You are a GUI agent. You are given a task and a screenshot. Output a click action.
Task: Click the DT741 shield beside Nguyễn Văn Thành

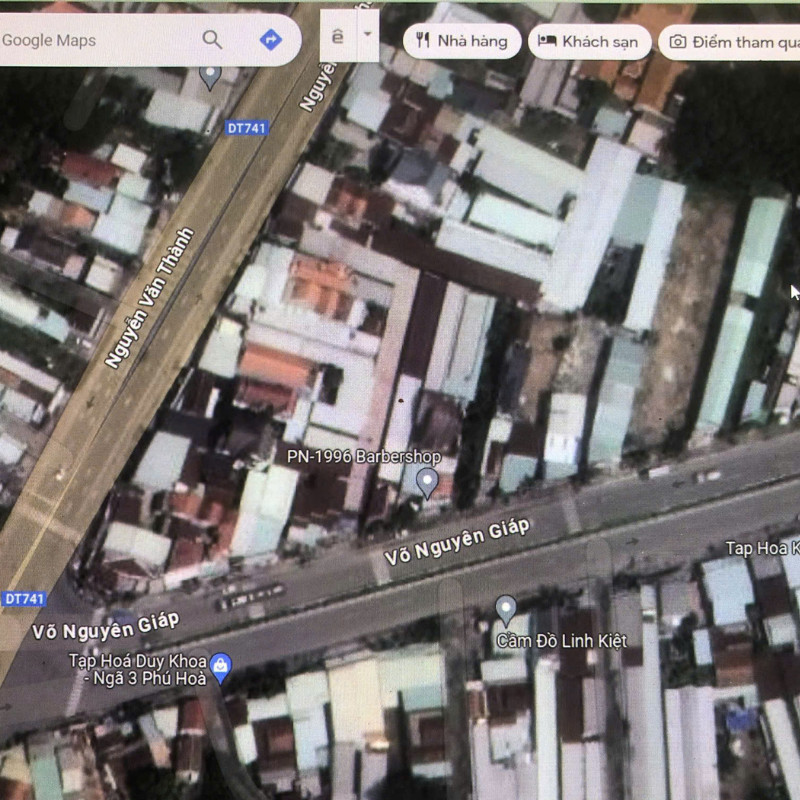click(247, 128)
